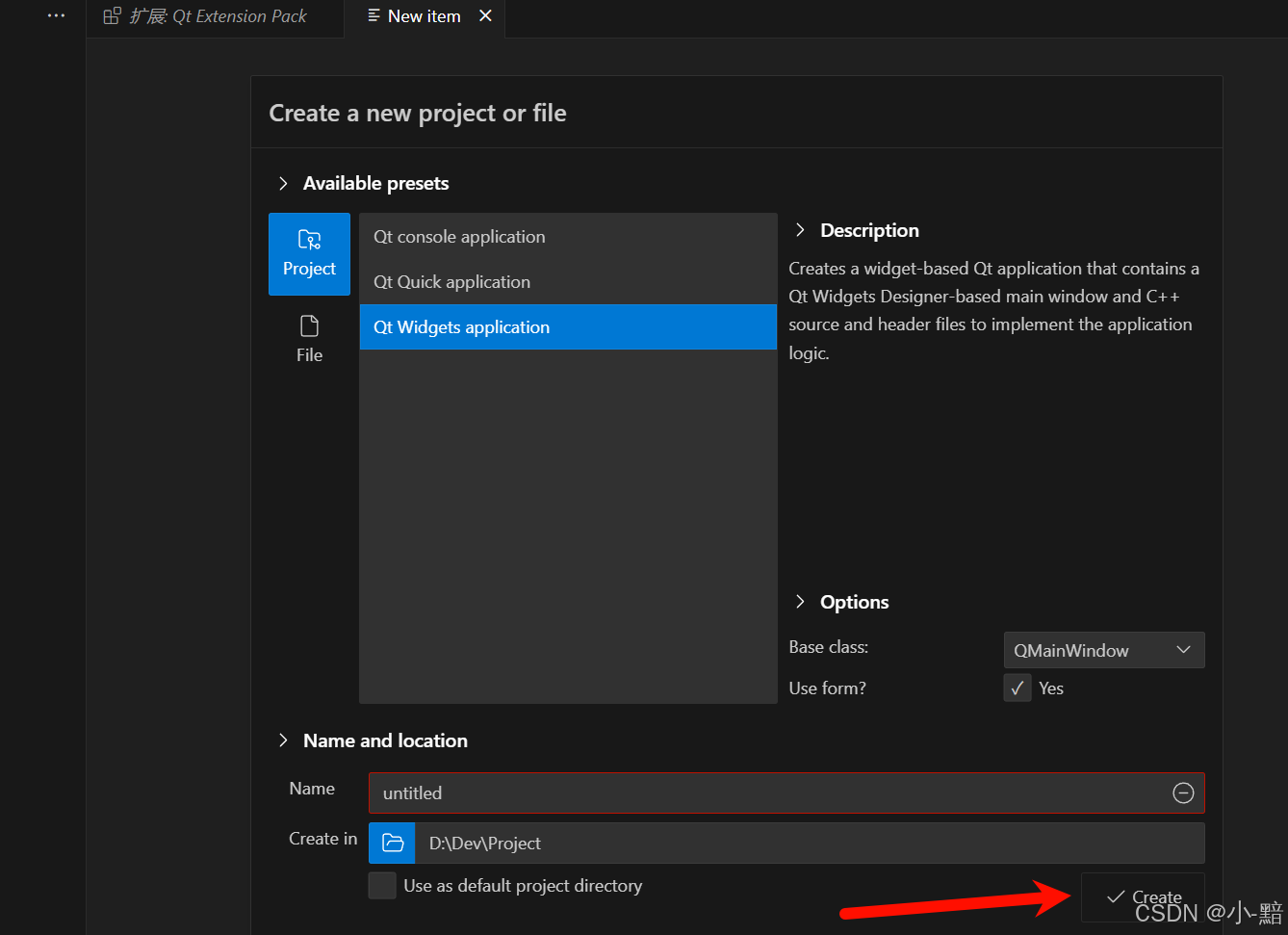The height and width of the screenshot is (935, 1288).
Task: Collapse the Options section
Action: 800,602
